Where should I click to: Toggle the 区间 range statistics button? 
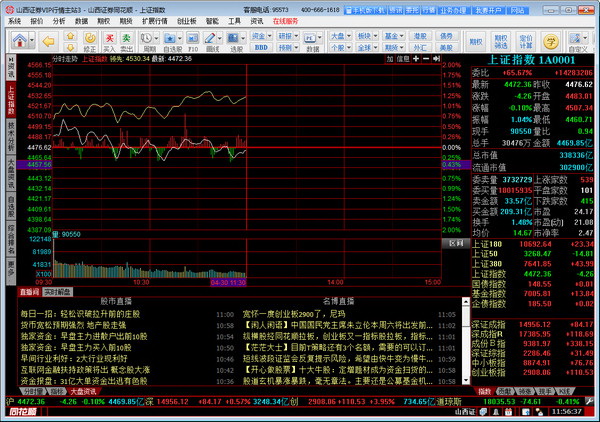(x=456, y=243)
